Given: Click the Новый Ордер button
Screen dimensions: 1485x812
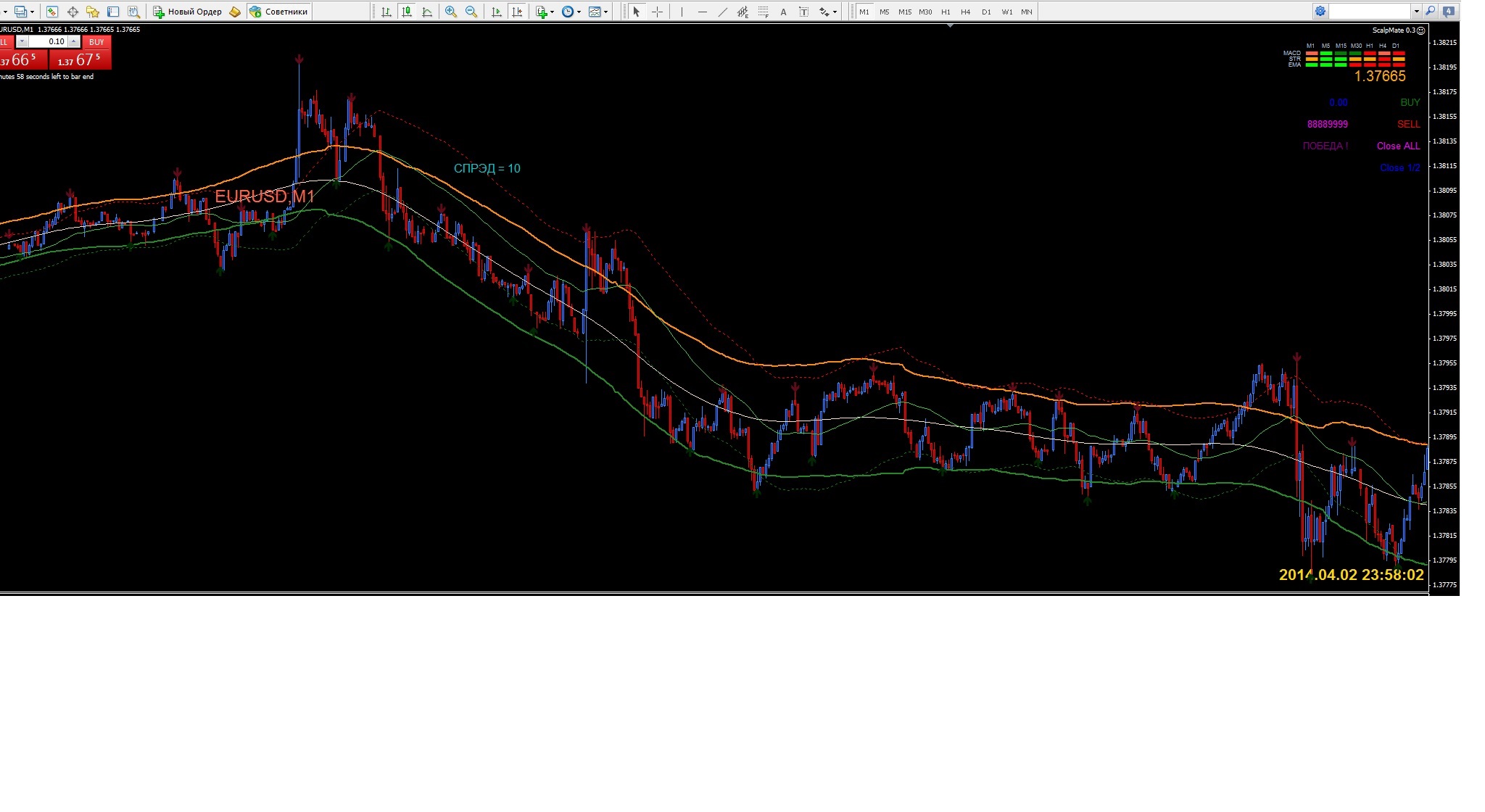Looking at the screenshot, I should (188, 12).
